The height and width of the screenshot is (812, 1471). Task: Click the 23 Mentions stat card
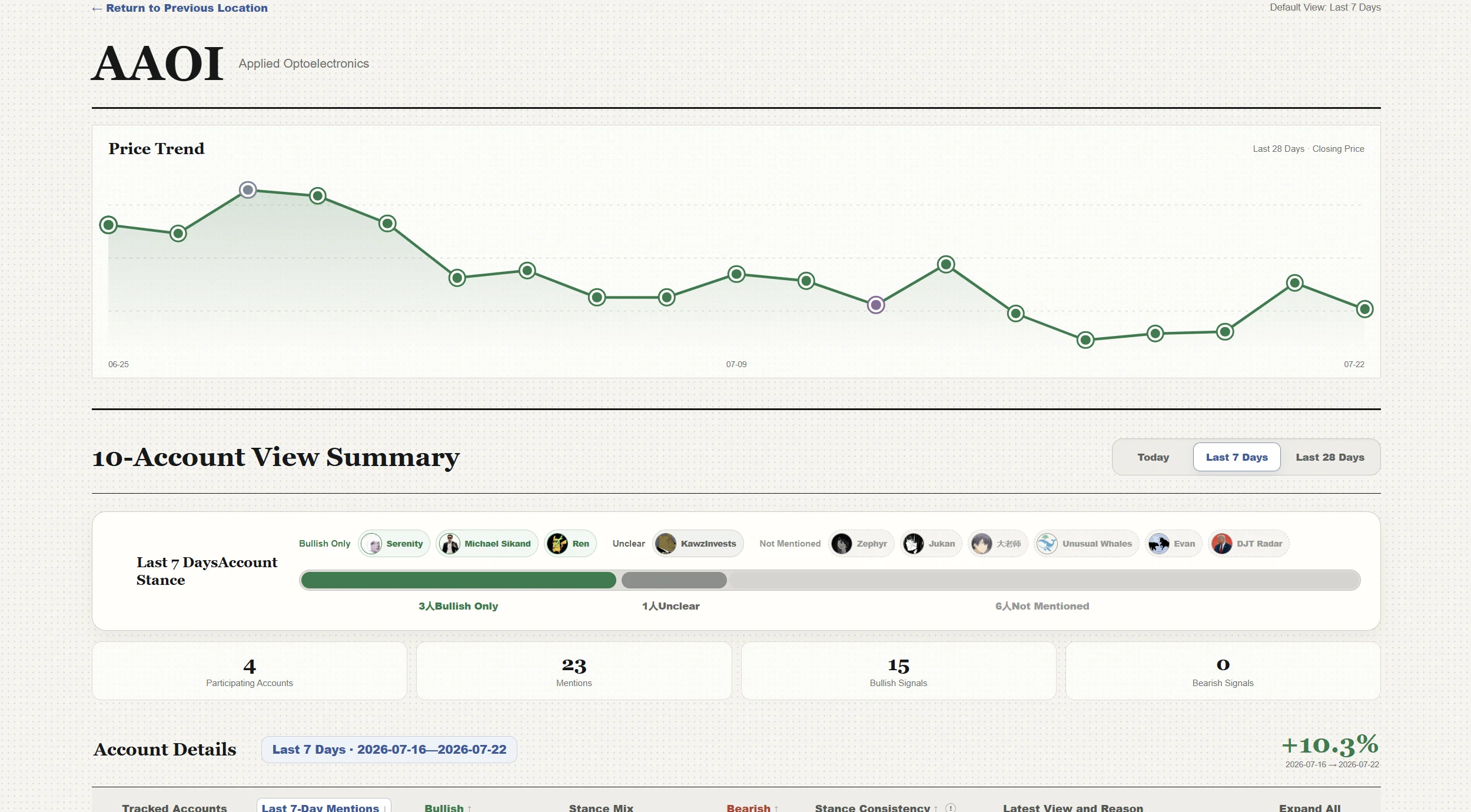574,671
